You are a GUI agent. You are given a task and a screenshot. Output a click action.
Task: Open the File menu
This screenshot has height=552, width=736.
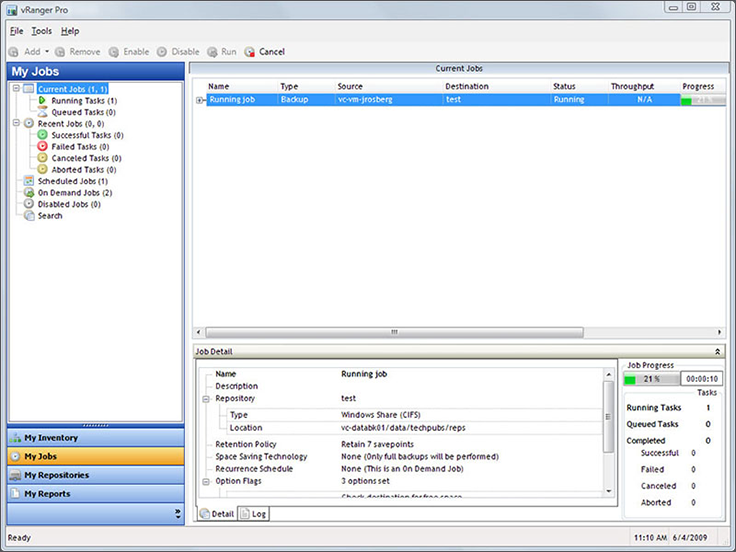[16, 31]
